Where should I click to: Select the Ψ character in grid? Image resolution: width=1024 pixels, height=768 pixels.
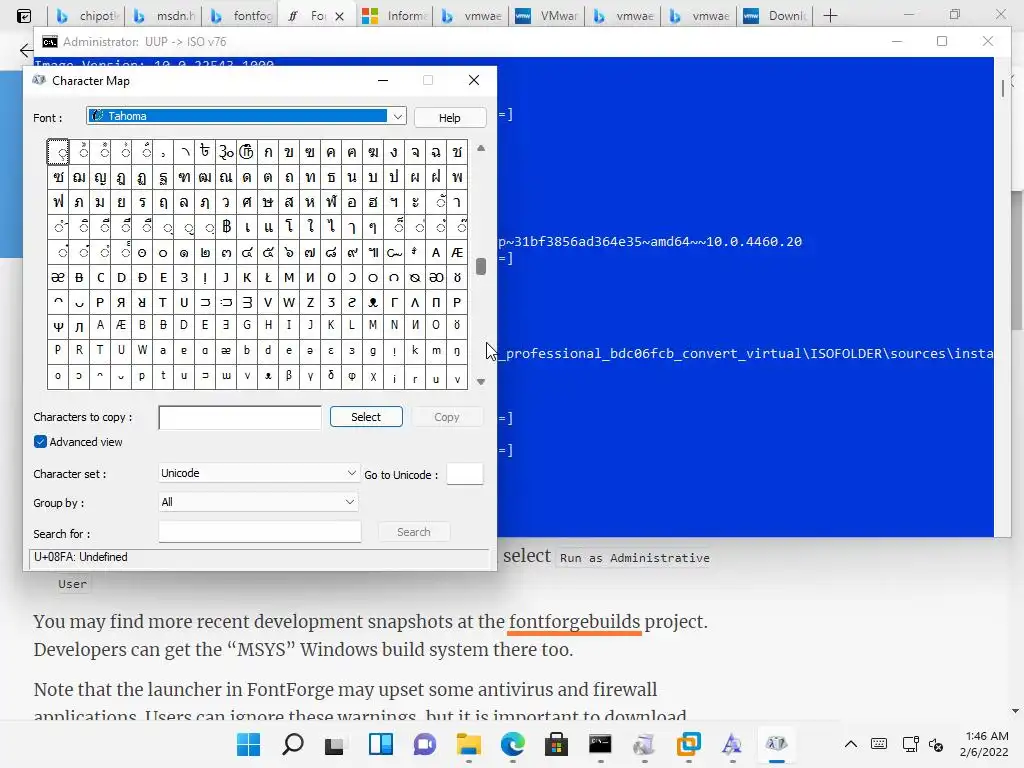[x=57, y=325]
